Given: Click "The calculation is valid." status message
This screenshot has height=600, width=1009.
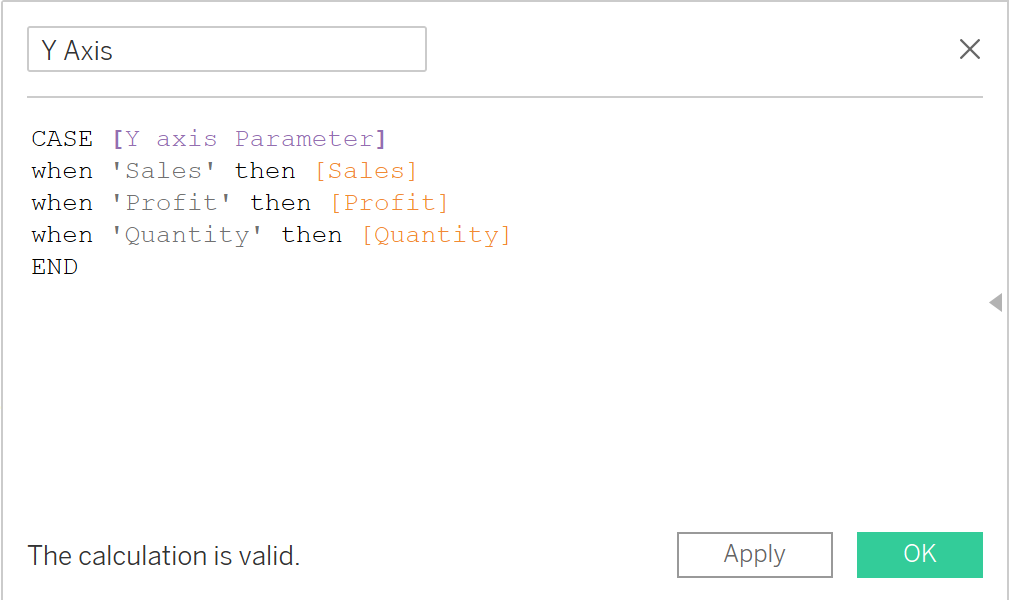Looking at the screenshot, I should (164, 556).
